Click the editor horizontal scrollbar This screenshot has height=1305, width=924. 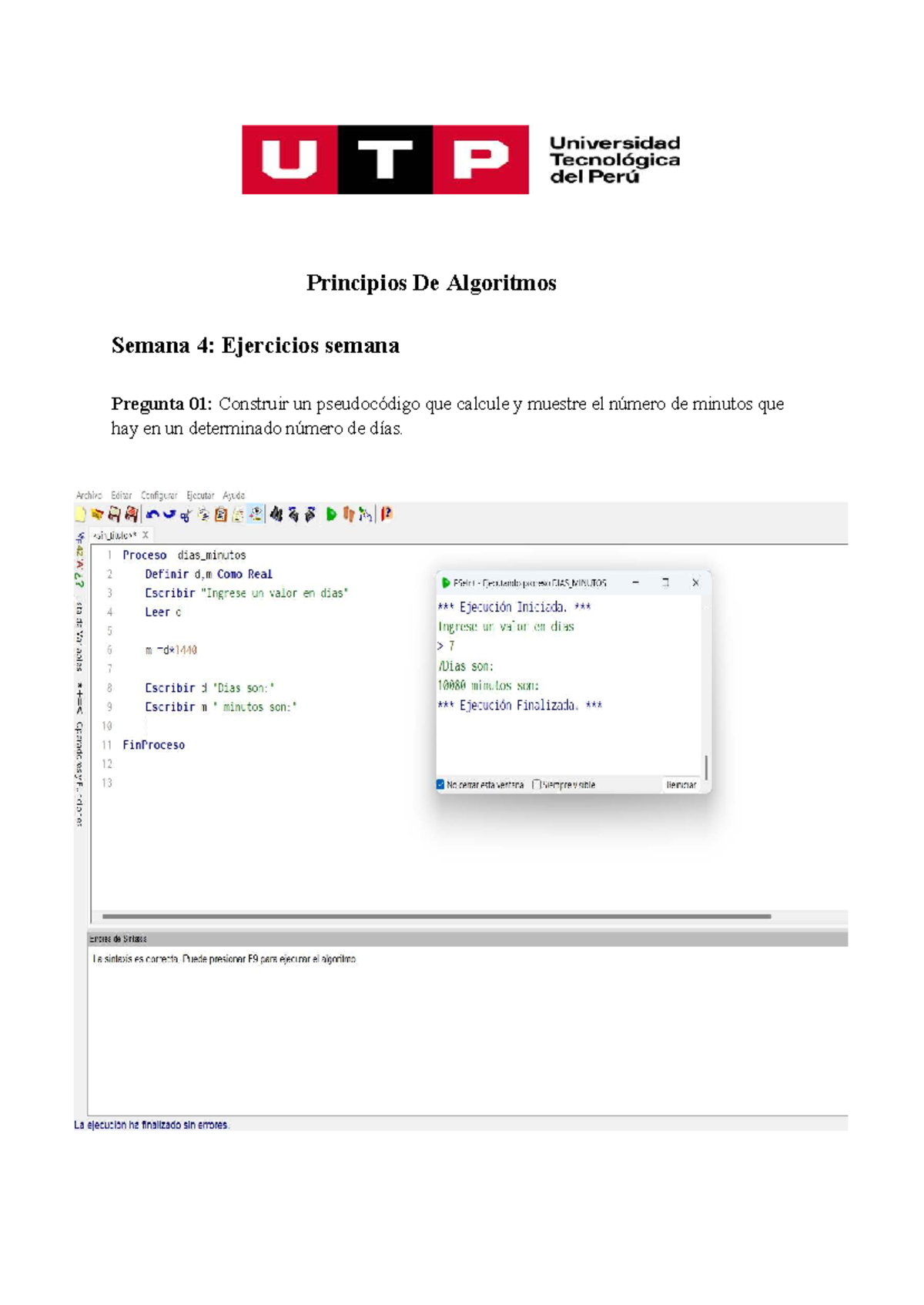[437, 917]
